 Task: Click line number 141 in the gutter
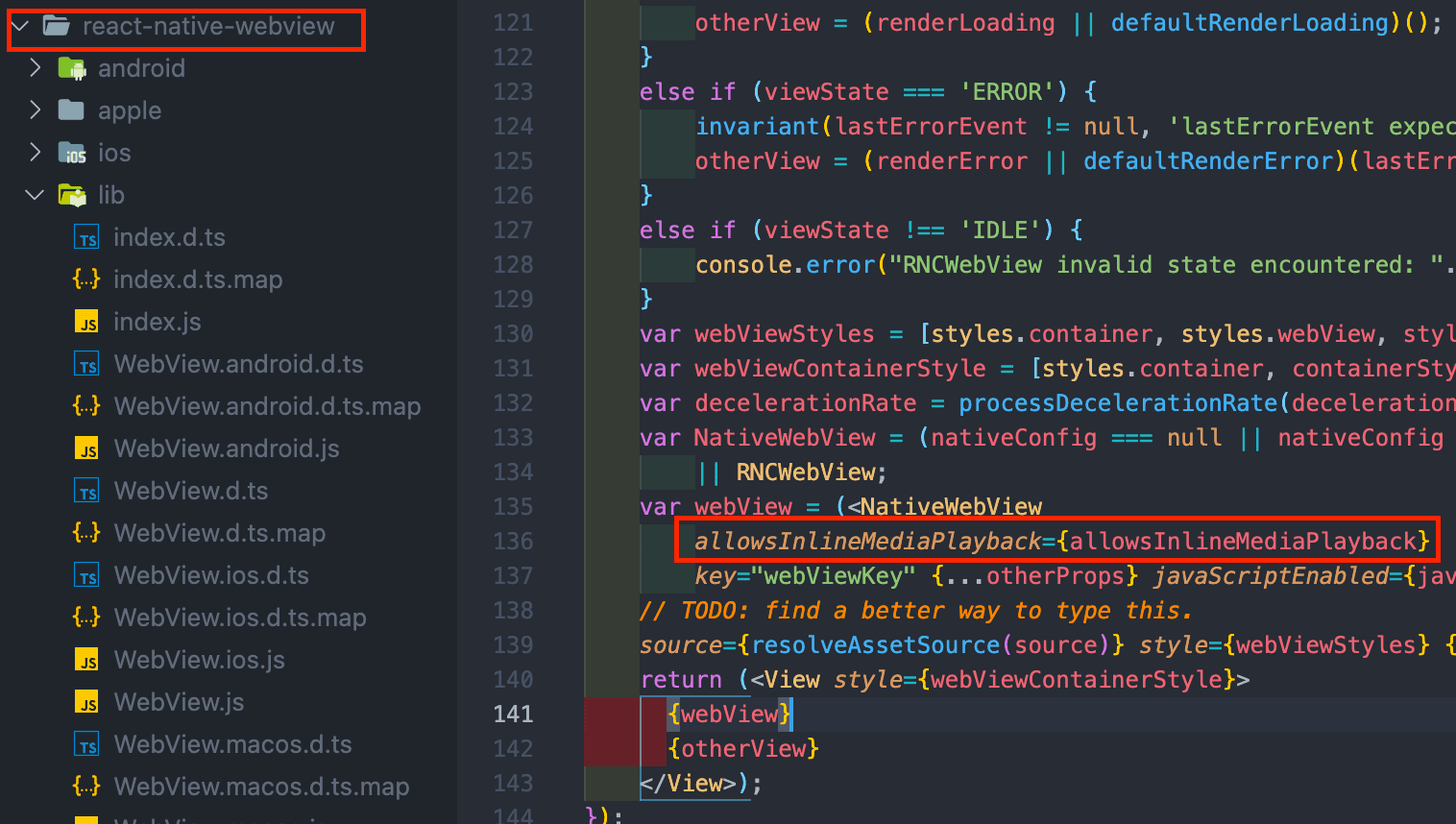[x=513, y=714]
